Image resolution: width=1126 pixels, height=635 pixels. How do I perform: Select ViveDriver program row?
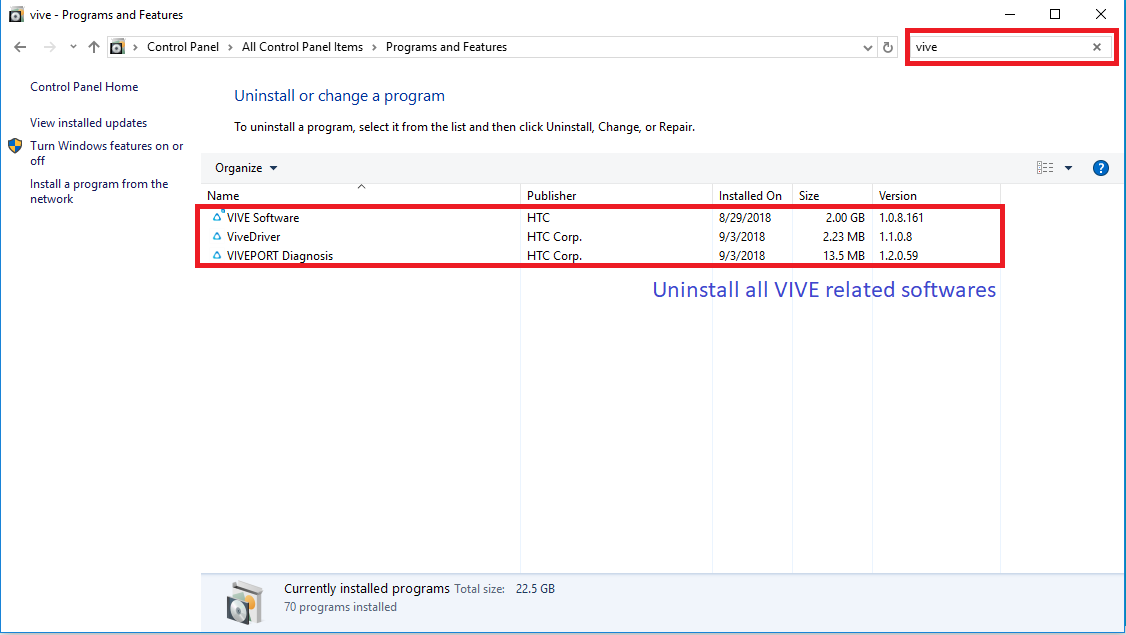600,236
